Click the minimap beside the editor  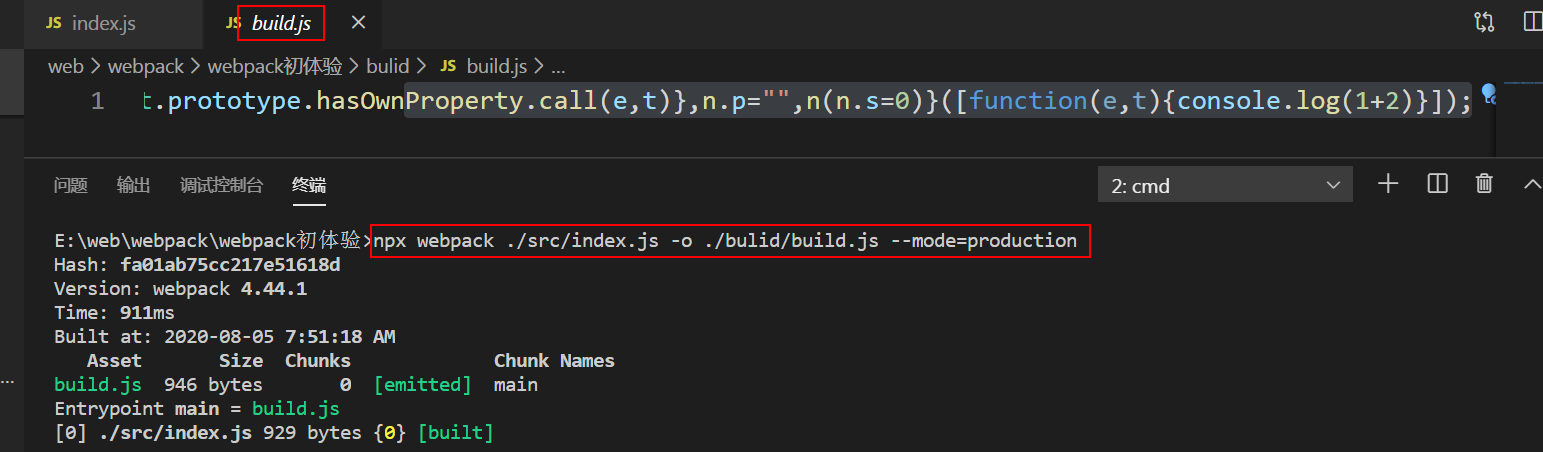1520,110
